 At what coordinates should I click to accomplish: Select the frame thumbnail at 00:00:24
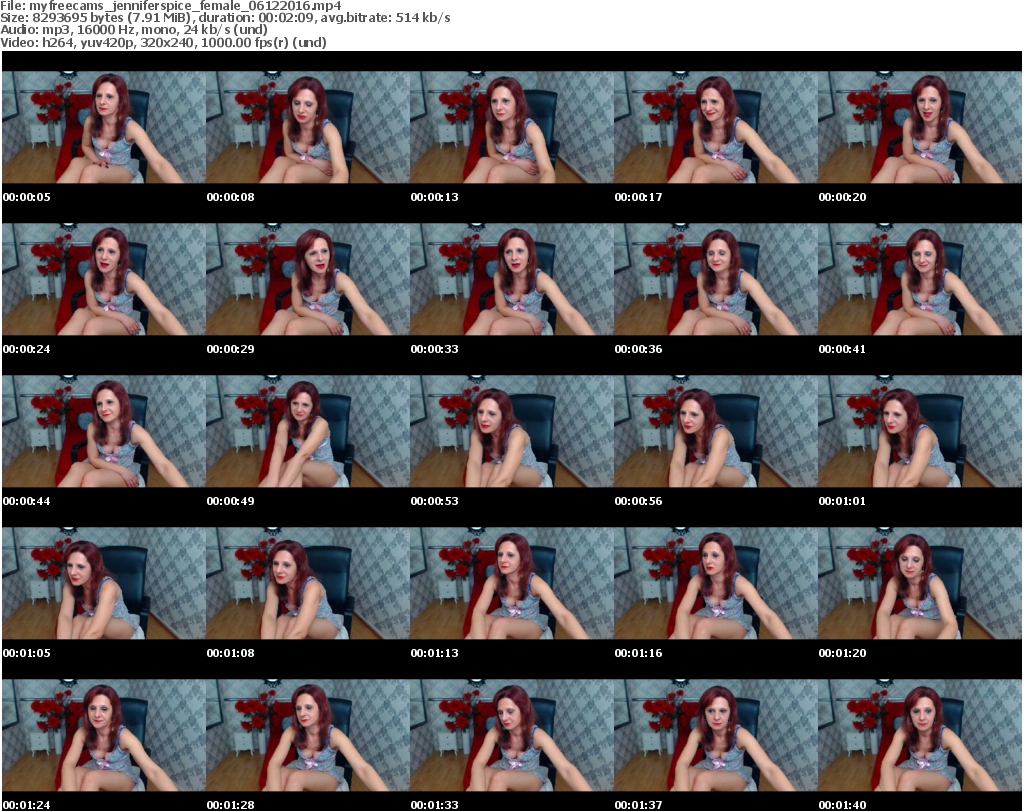104,279
